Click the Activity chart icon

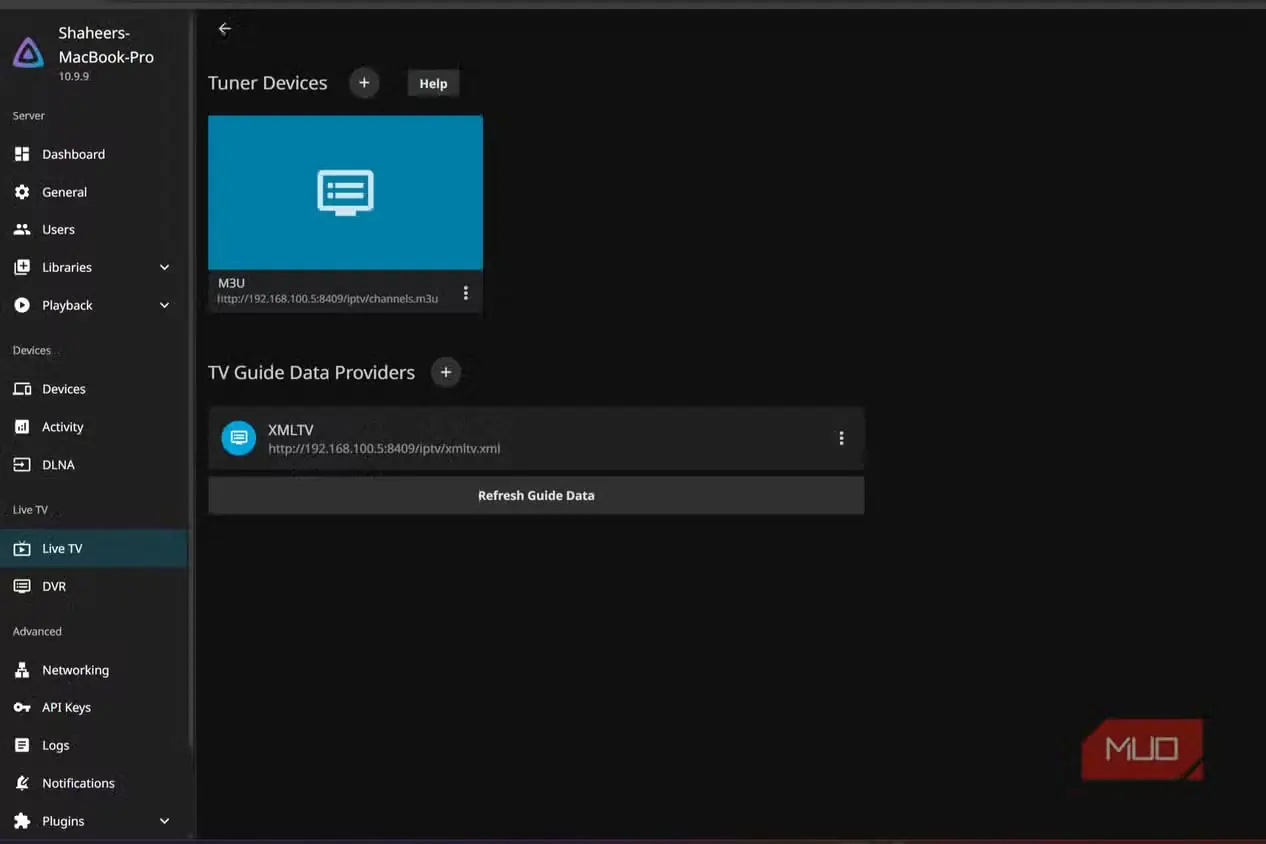point(22,427)
